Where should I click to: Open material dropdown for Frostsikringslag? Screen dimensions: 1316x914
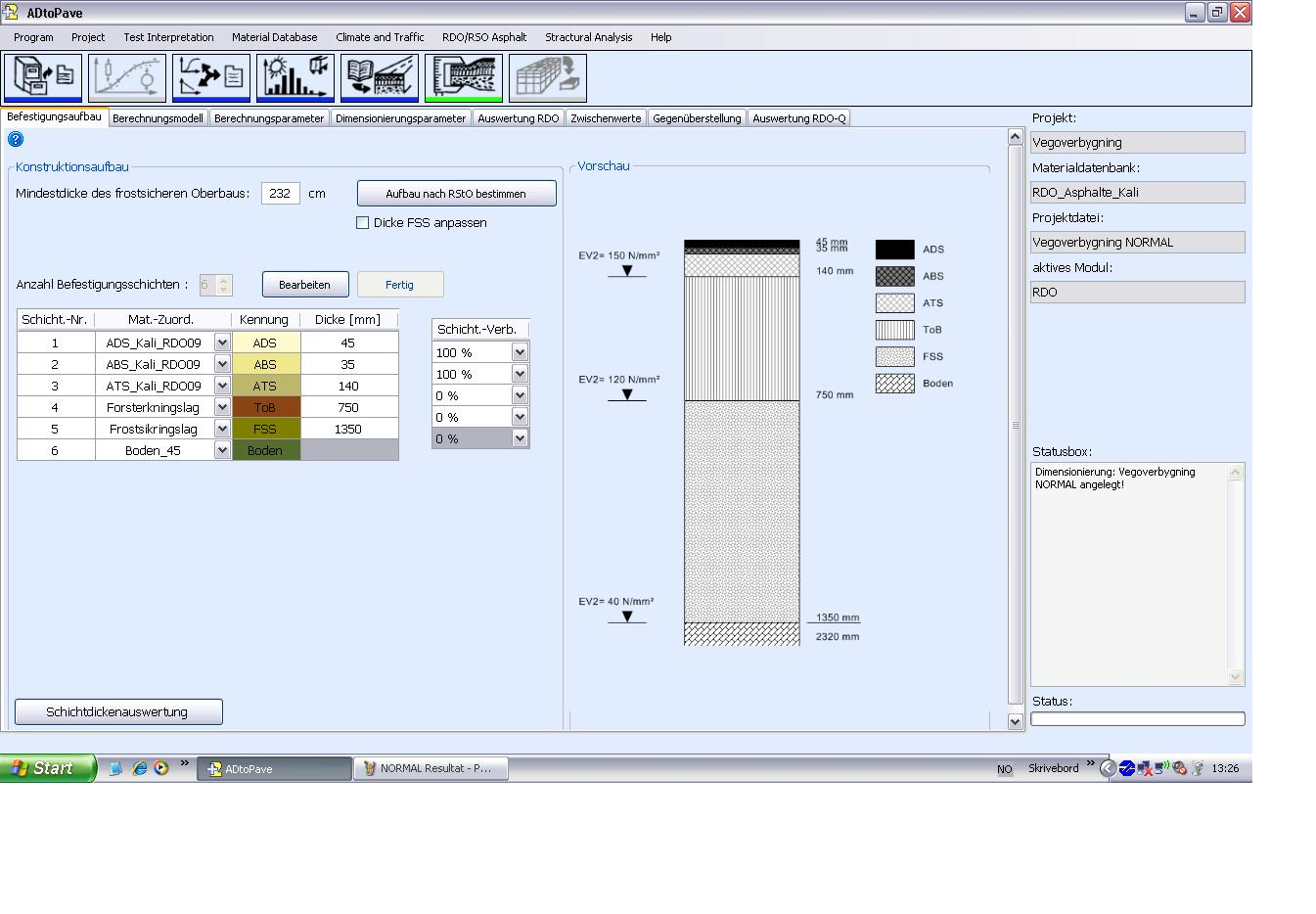(222, 429)
